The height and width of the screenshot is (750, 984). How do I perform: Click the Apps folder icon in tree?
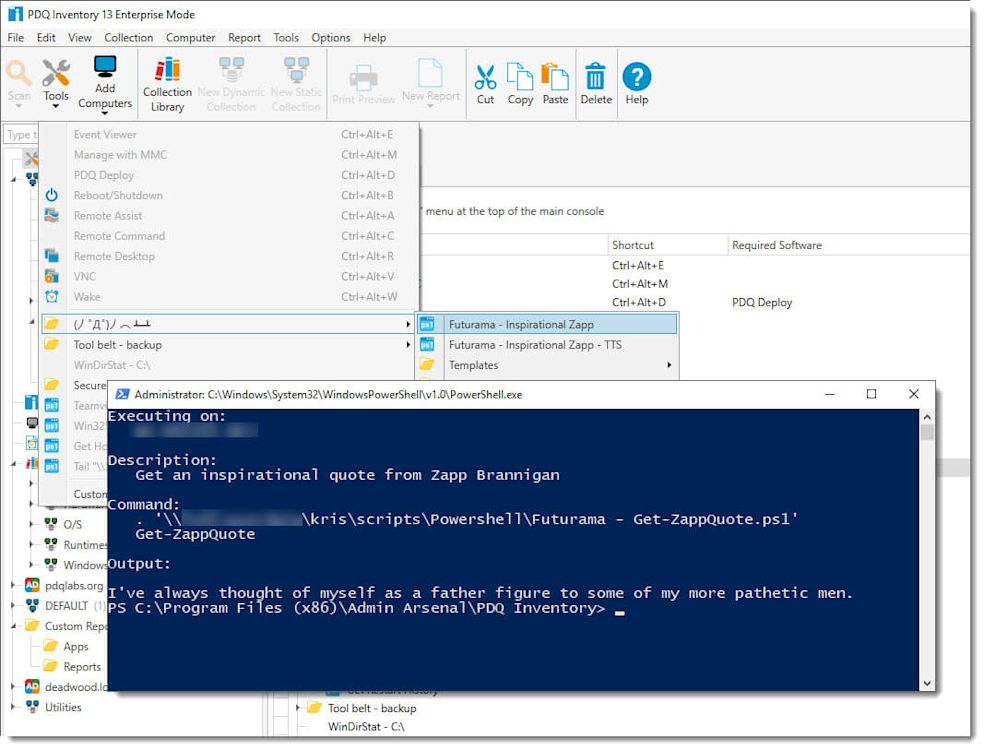pos(51,646)
